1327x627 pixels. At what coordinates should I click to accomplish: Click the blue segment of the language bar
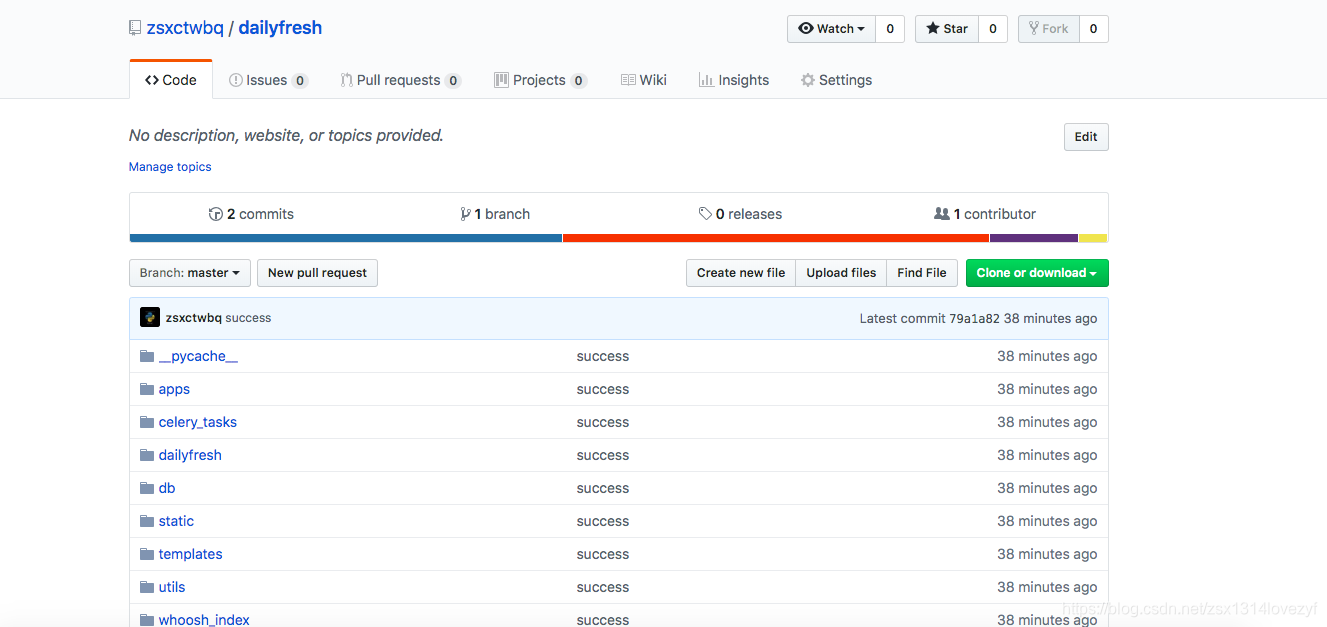[x=346, y=238]
